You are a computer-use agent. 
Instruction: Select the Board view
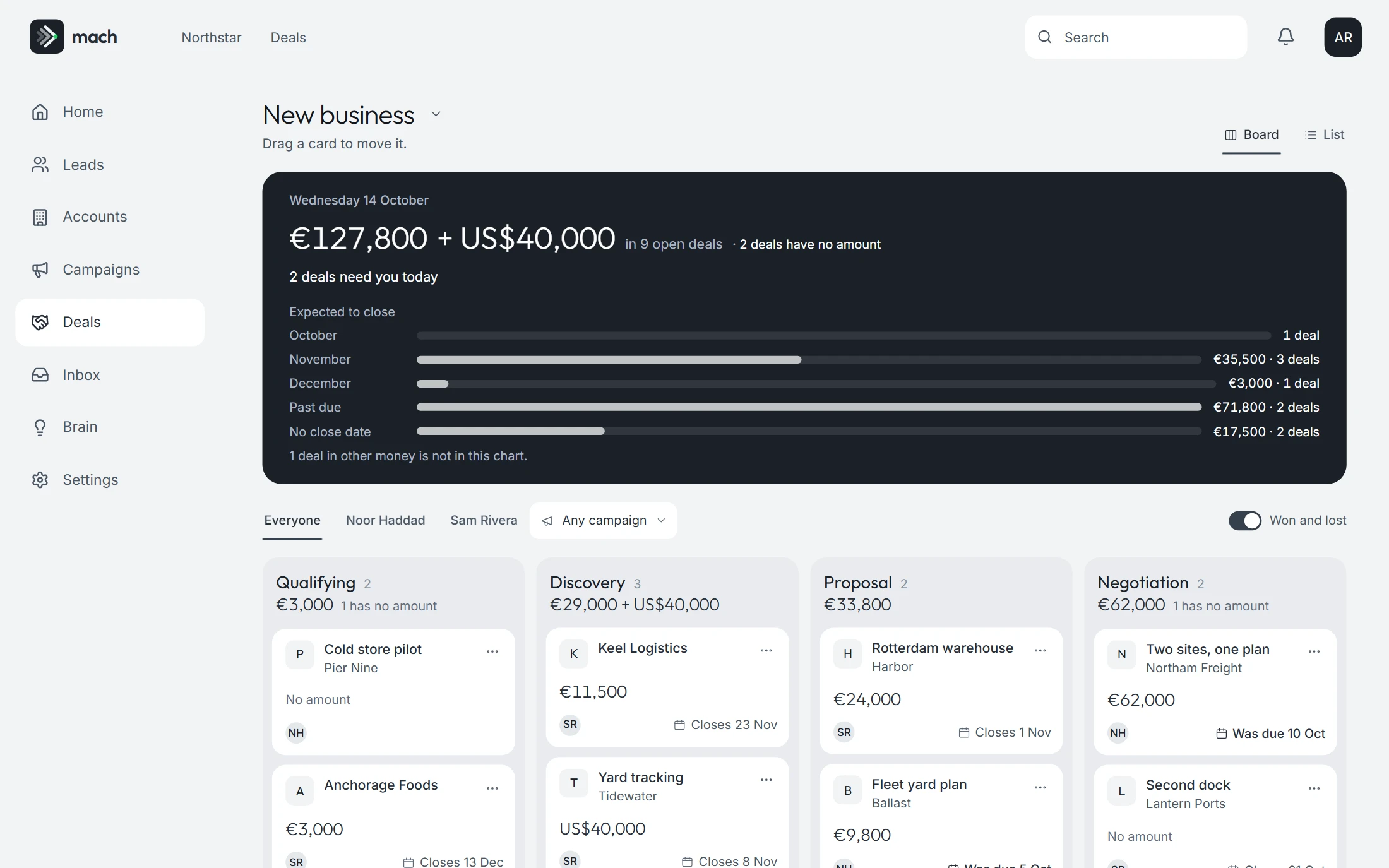pos(1251,135)
